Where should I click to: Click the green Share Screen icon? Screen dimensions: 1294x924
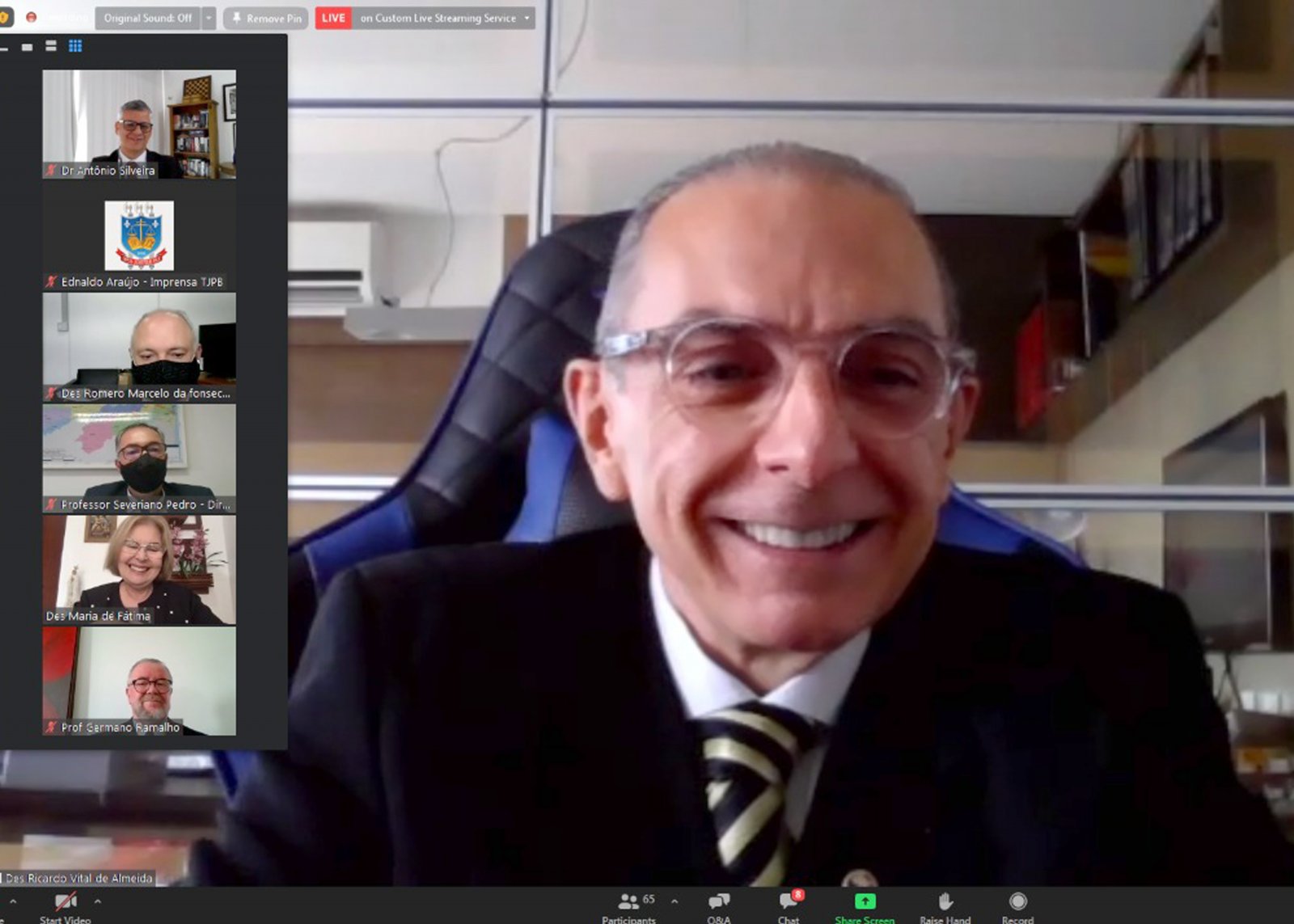(x=865, y=901)
